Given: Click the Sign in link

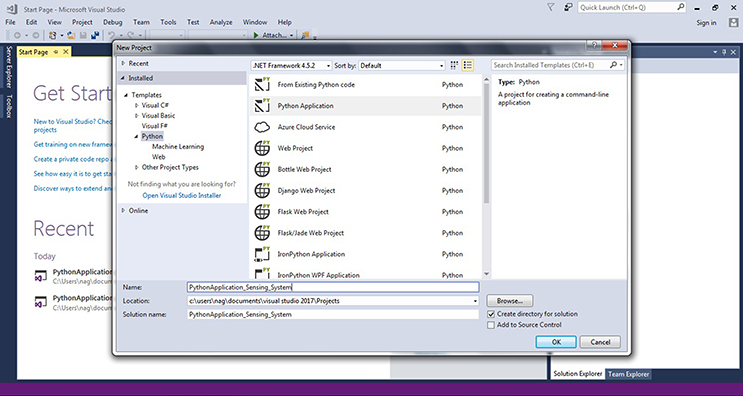Looking at the screenshot, I should (x=707, y=23).
